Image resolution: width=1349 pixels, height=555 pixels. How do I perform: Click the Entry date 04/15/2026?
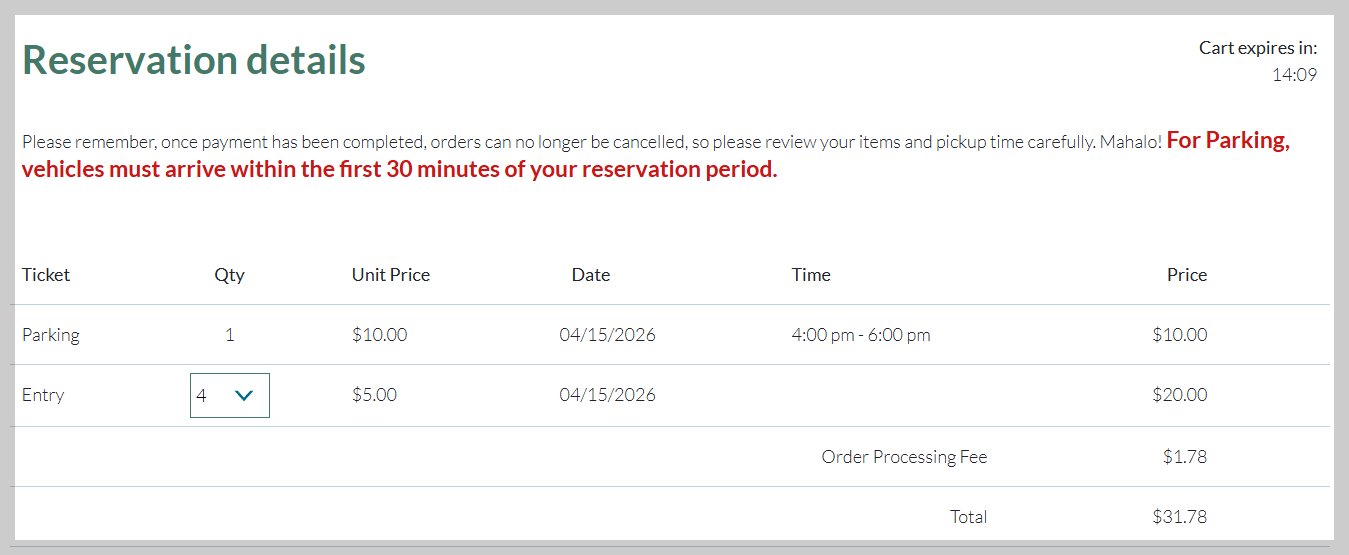tap(608, 395)
